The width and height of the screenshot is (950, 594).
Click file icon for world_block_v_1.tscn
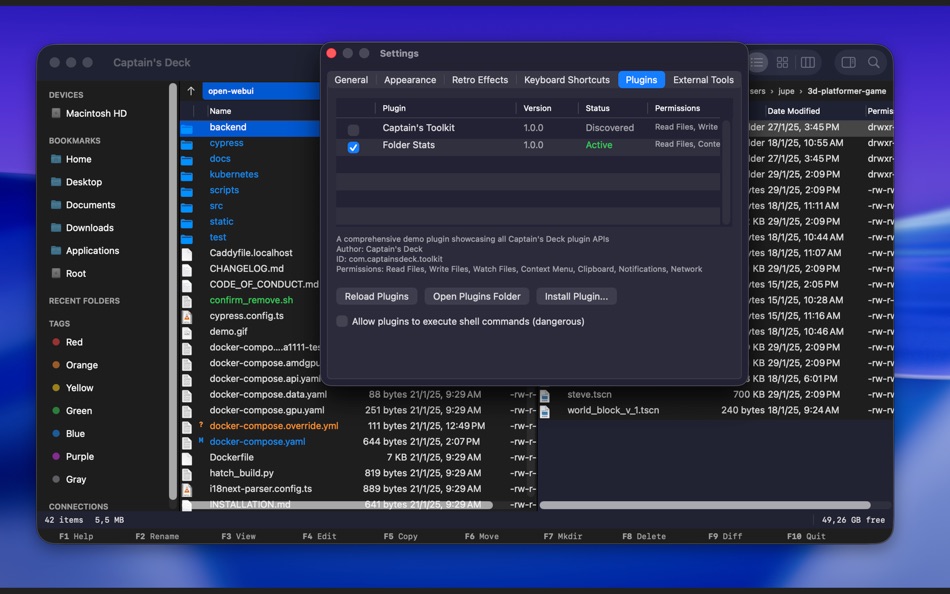tap(545, 411)
